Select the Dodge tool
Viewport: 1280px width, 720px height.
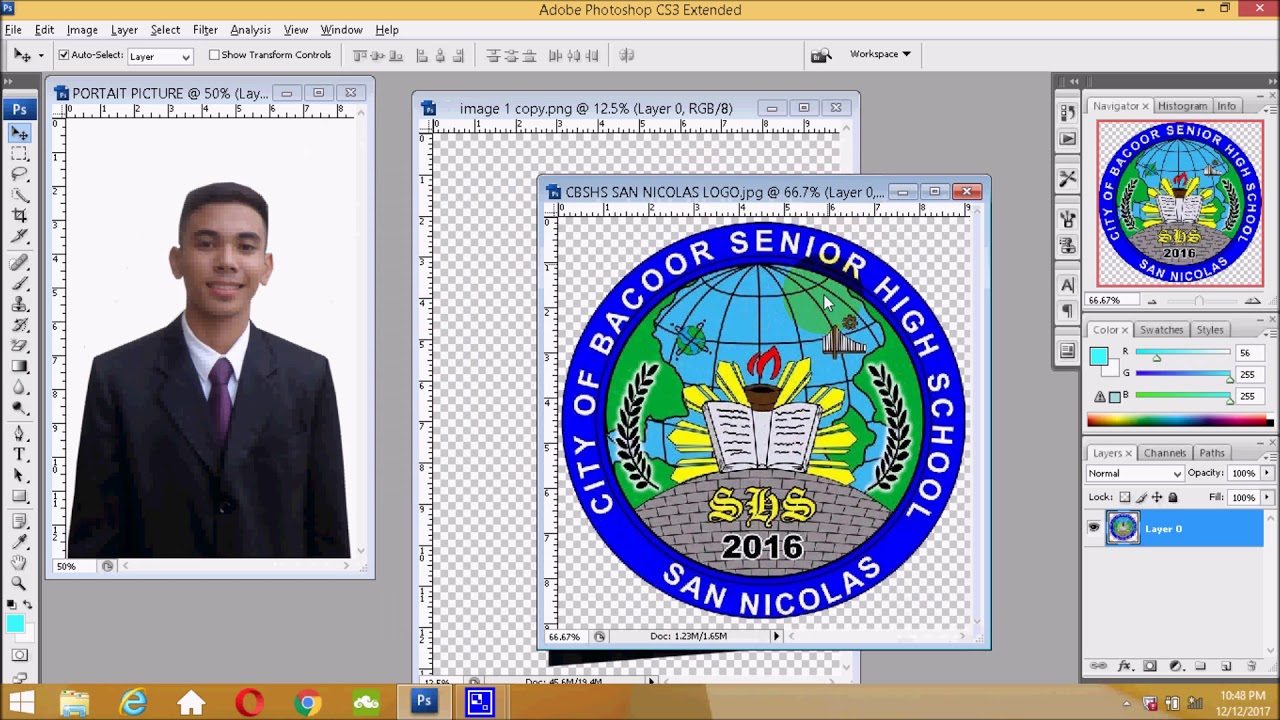tap(20, 409)
